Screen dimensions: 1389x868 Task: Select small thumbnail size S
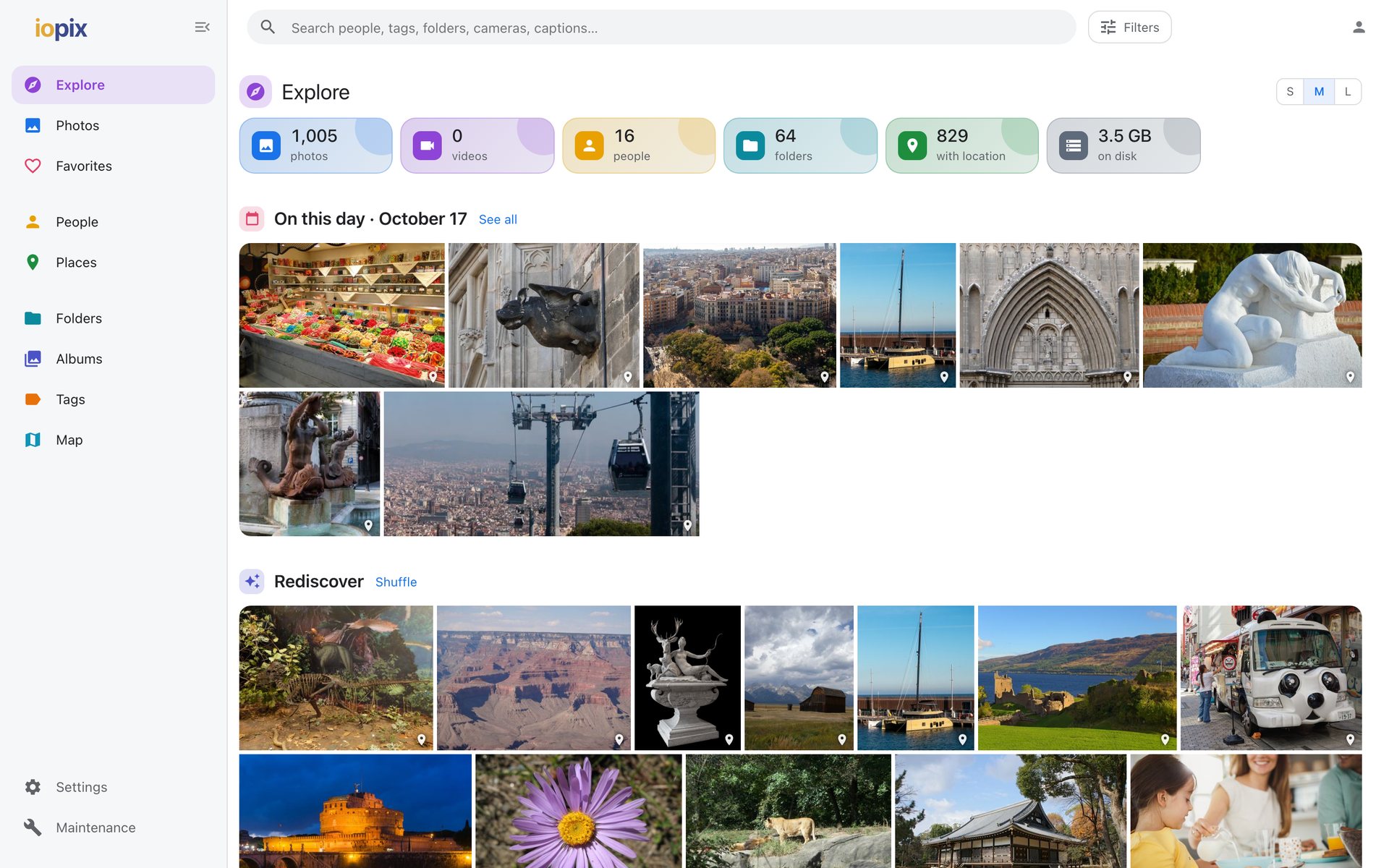(x=1290, y=92)
